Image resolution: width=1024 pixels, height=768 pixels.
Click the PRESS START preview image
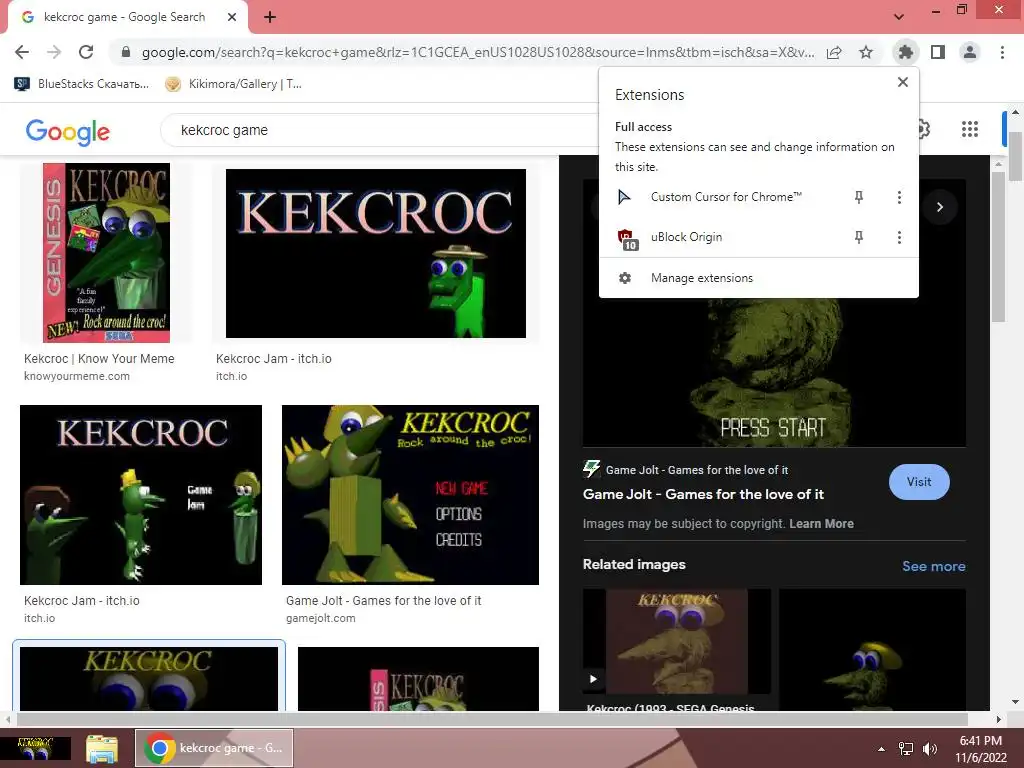pos(774,373)
